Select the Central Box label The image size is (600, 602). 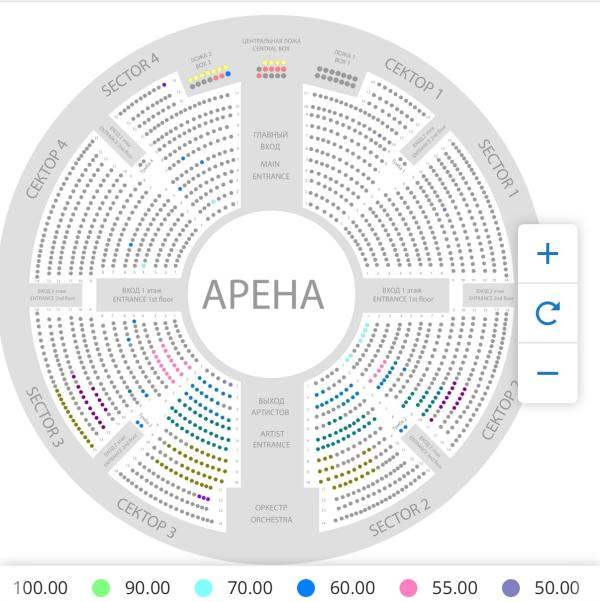pyautogui.click(x=271, y=45)
